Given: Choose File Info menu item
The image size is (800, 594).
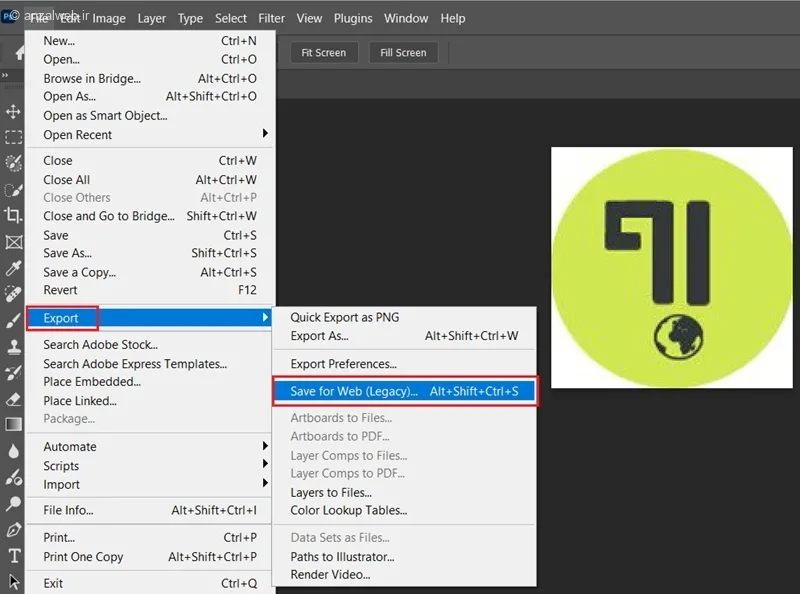Looking at the screenshot, I should coord(149,510).
